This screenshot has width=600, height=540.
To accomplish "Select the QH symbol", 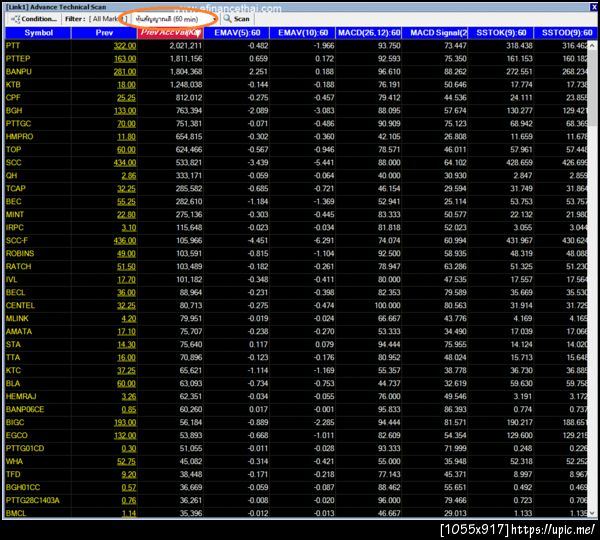I will [x=11, y=176].
